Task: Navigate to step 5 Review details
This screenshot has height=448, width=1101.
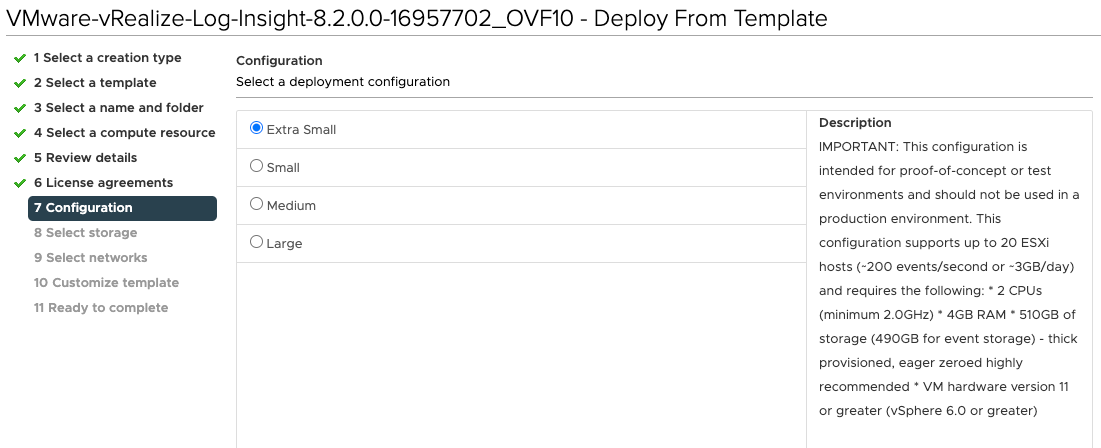Action: pos(85,158)
